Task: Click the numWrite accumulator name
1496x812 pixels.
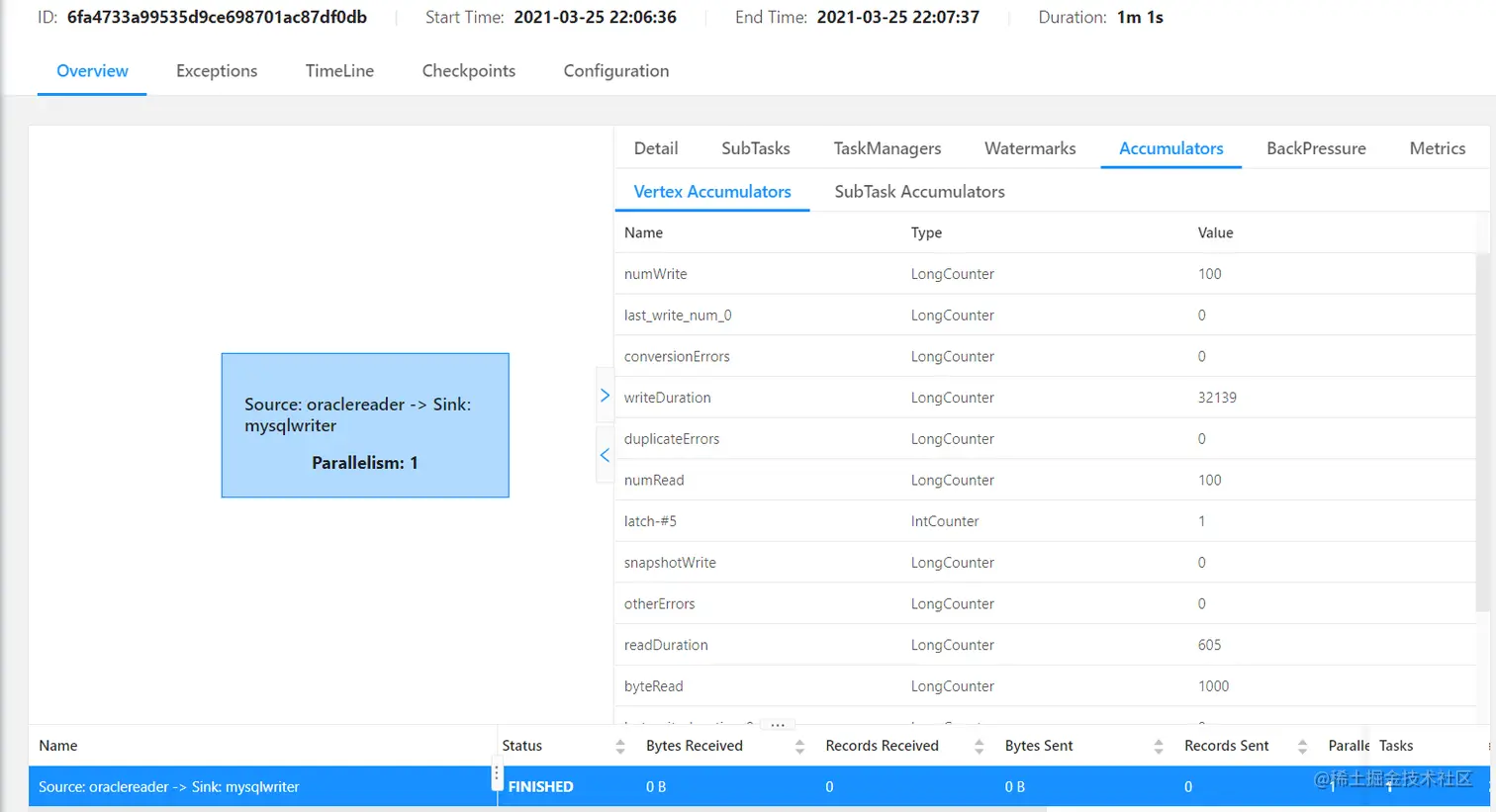Action: [x=655, y=274]
